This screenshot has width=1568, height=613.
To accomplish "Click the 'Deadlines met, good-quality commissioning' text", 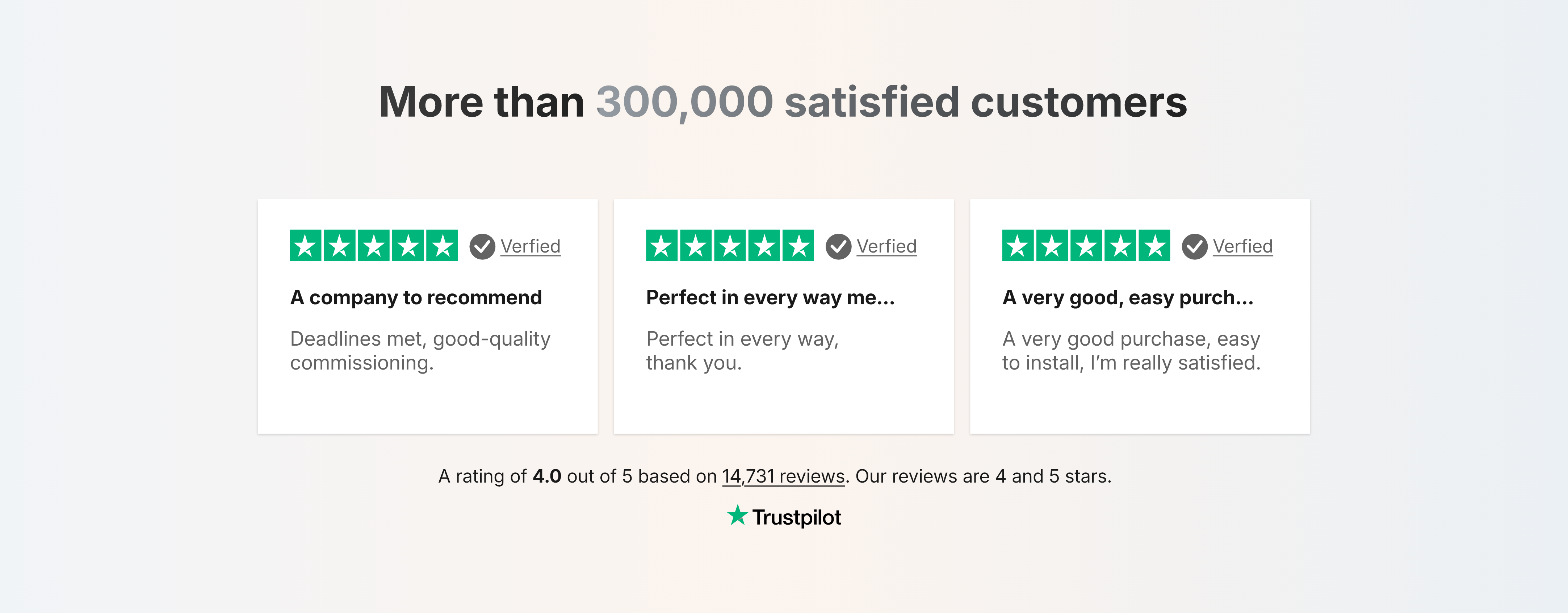I will [420, 351].
